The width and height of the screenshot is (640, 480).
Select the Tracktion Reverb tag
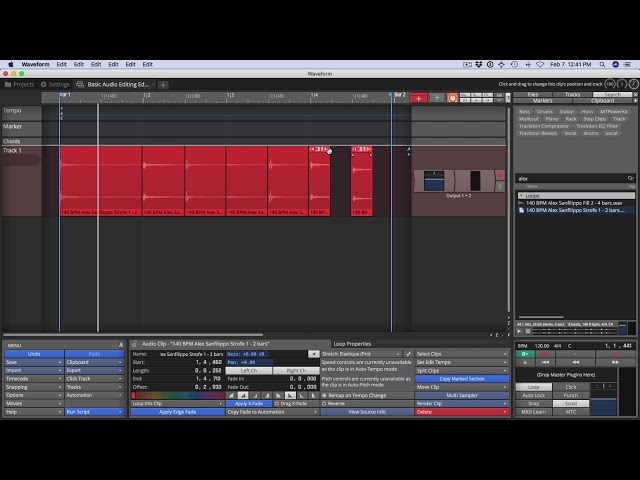coord(538,133)
